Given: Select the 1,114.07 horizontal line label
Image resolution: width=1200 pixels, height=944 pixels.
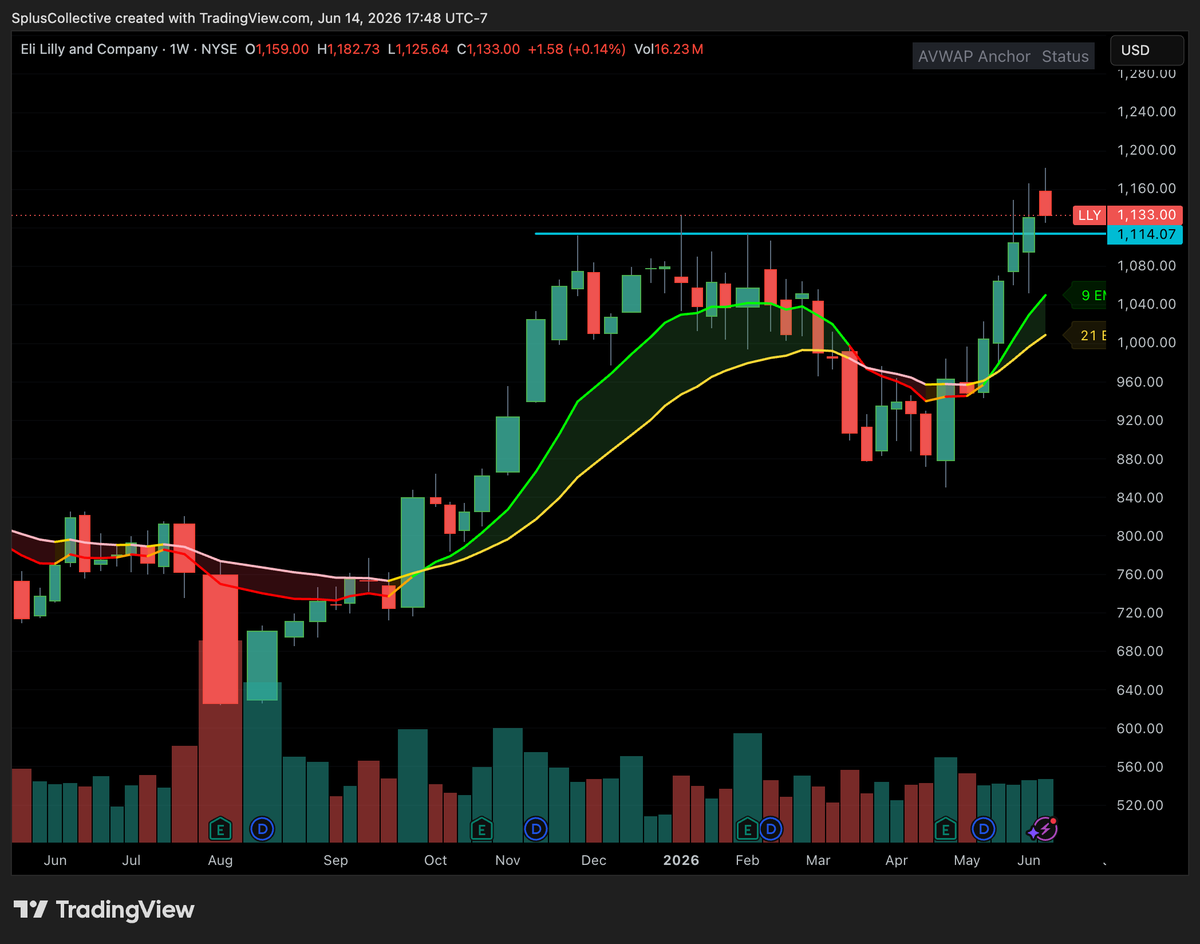Looking at the screenshot, I should pyautogui.click(x=1146, y=234).
